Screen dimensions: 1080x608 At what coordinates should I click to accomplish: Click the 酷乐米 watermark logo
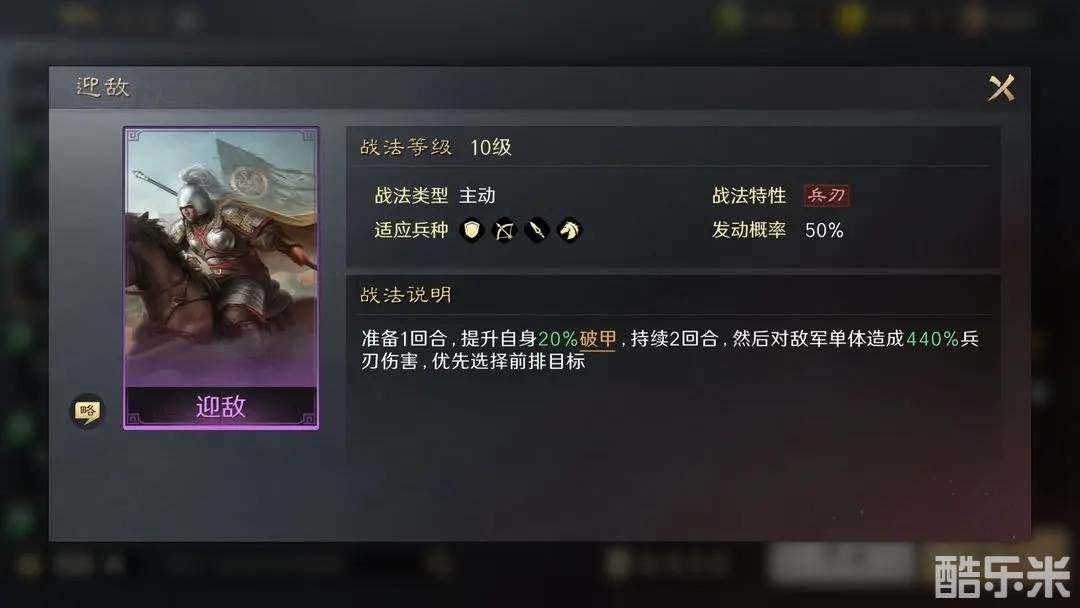(1002, 577)
